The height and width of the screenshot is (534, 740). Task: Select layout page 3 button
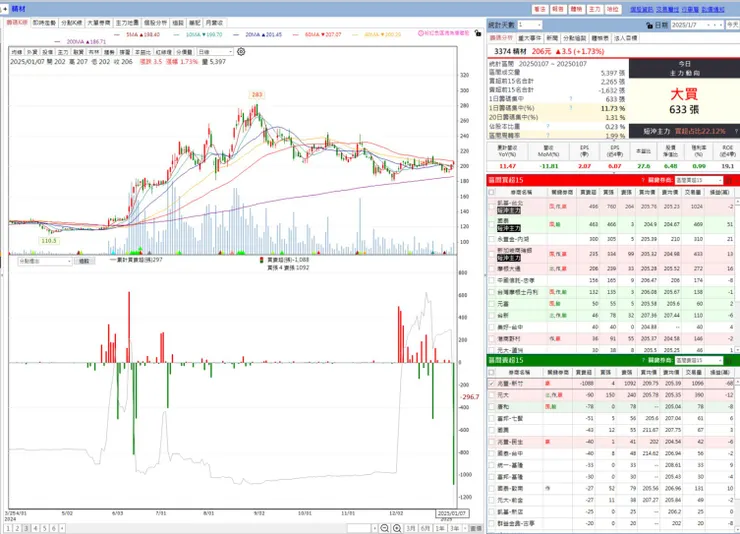pos(26,528)
